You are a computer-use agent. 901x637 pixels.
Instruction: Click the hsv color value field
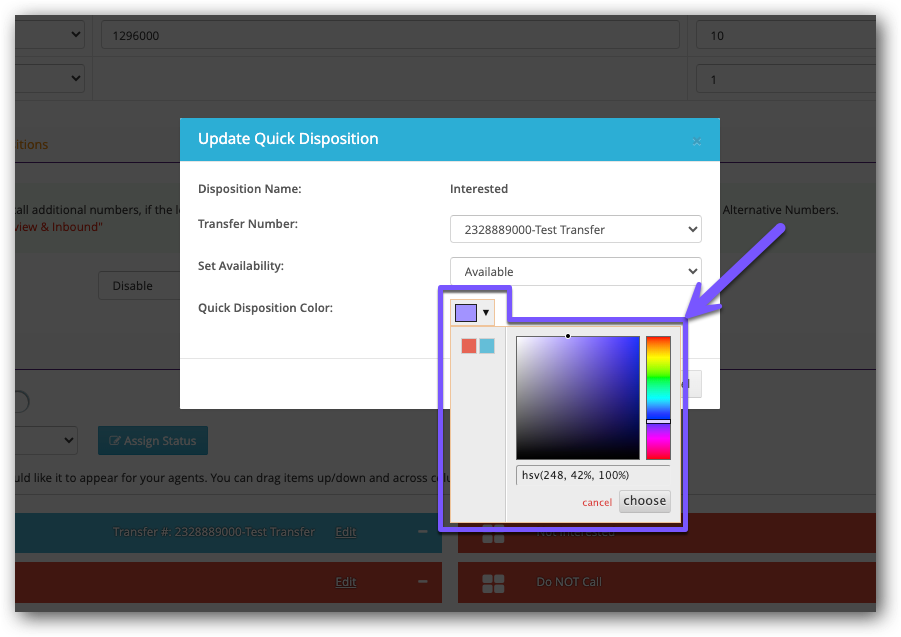[593, 475]
